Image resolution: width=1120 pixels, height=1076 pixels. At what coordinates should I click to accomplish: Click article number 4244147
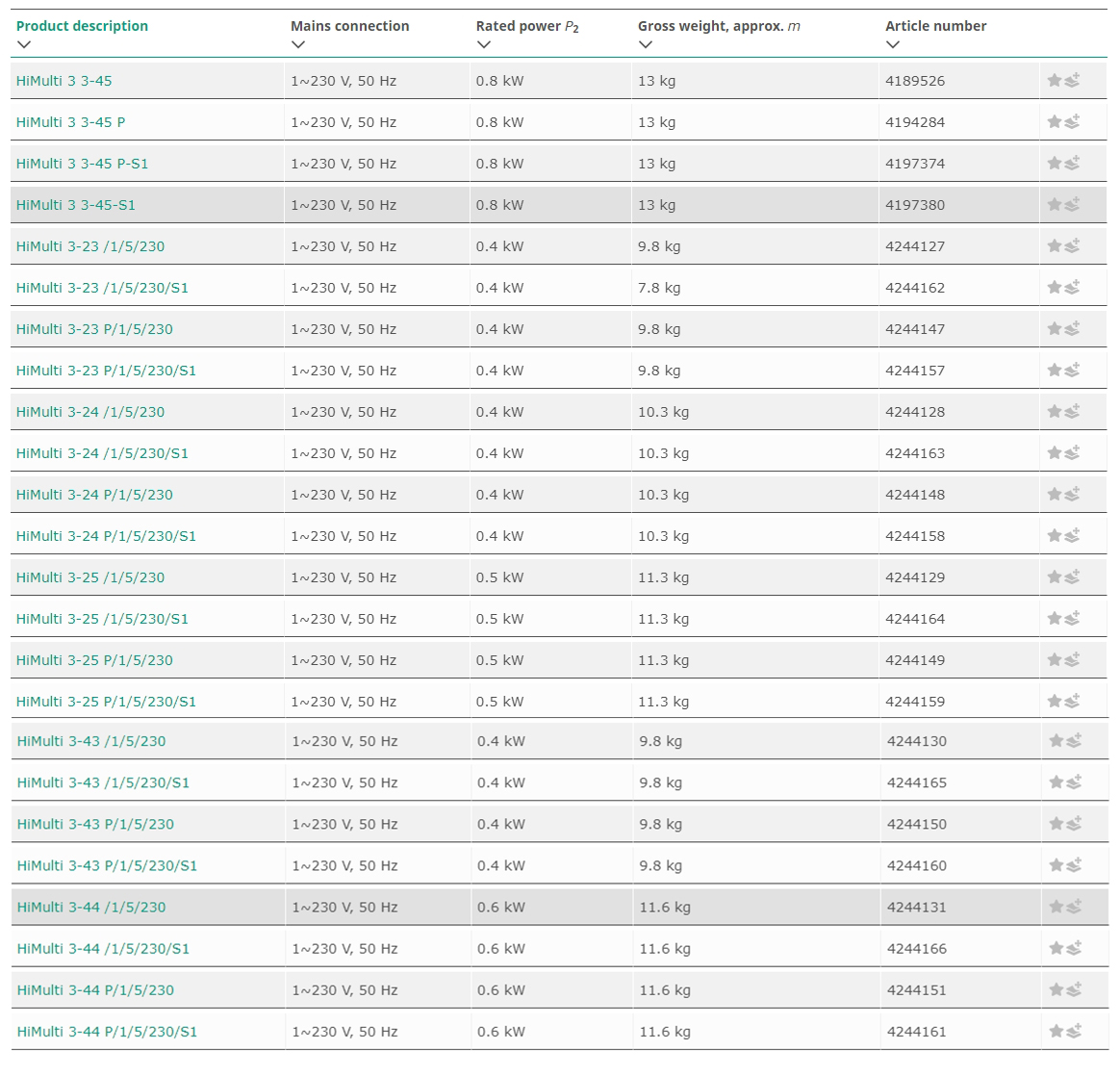coord(915,330)
